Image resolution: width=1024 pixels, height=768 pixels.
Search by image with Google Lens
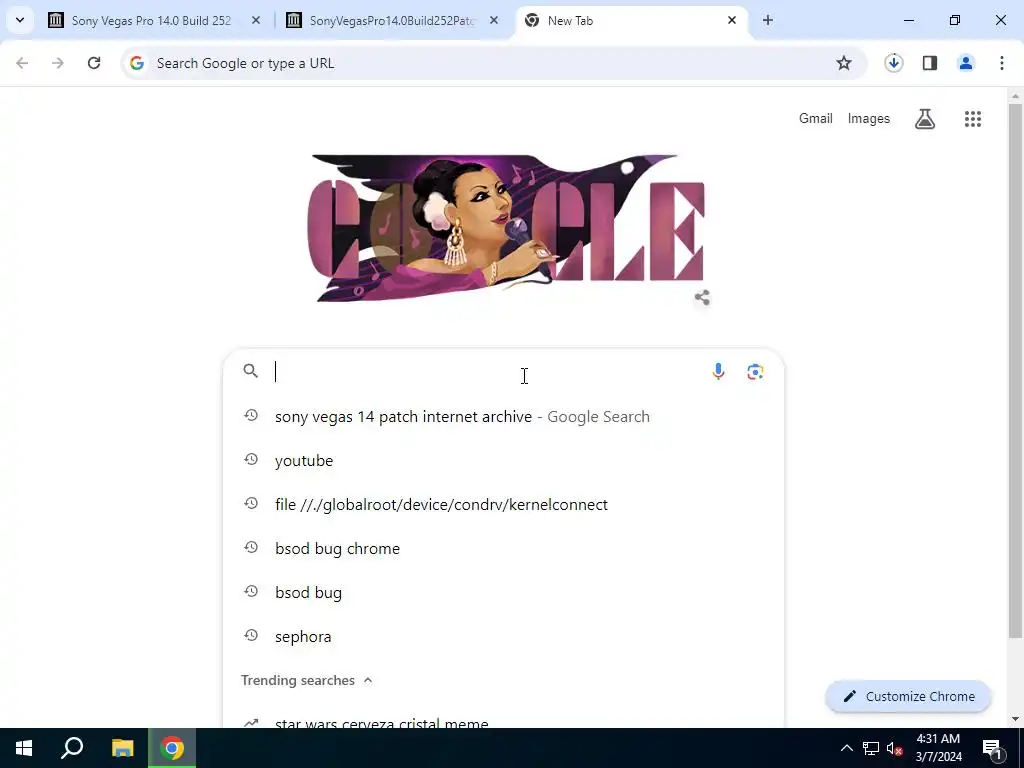(755, 372)
